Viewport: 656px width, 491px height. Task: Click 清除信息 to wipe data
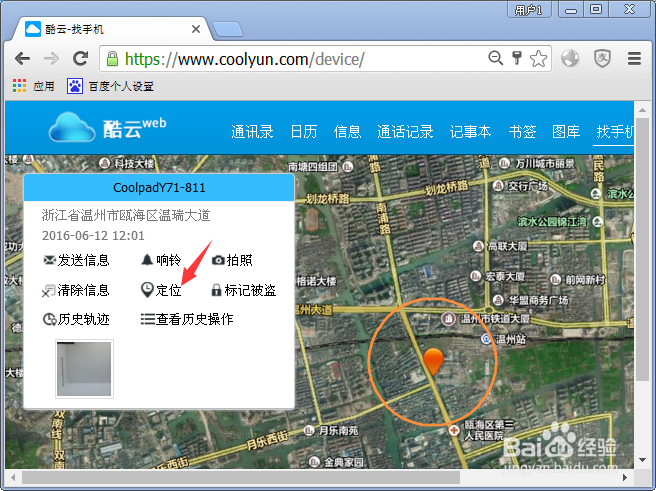click(76, 290)
